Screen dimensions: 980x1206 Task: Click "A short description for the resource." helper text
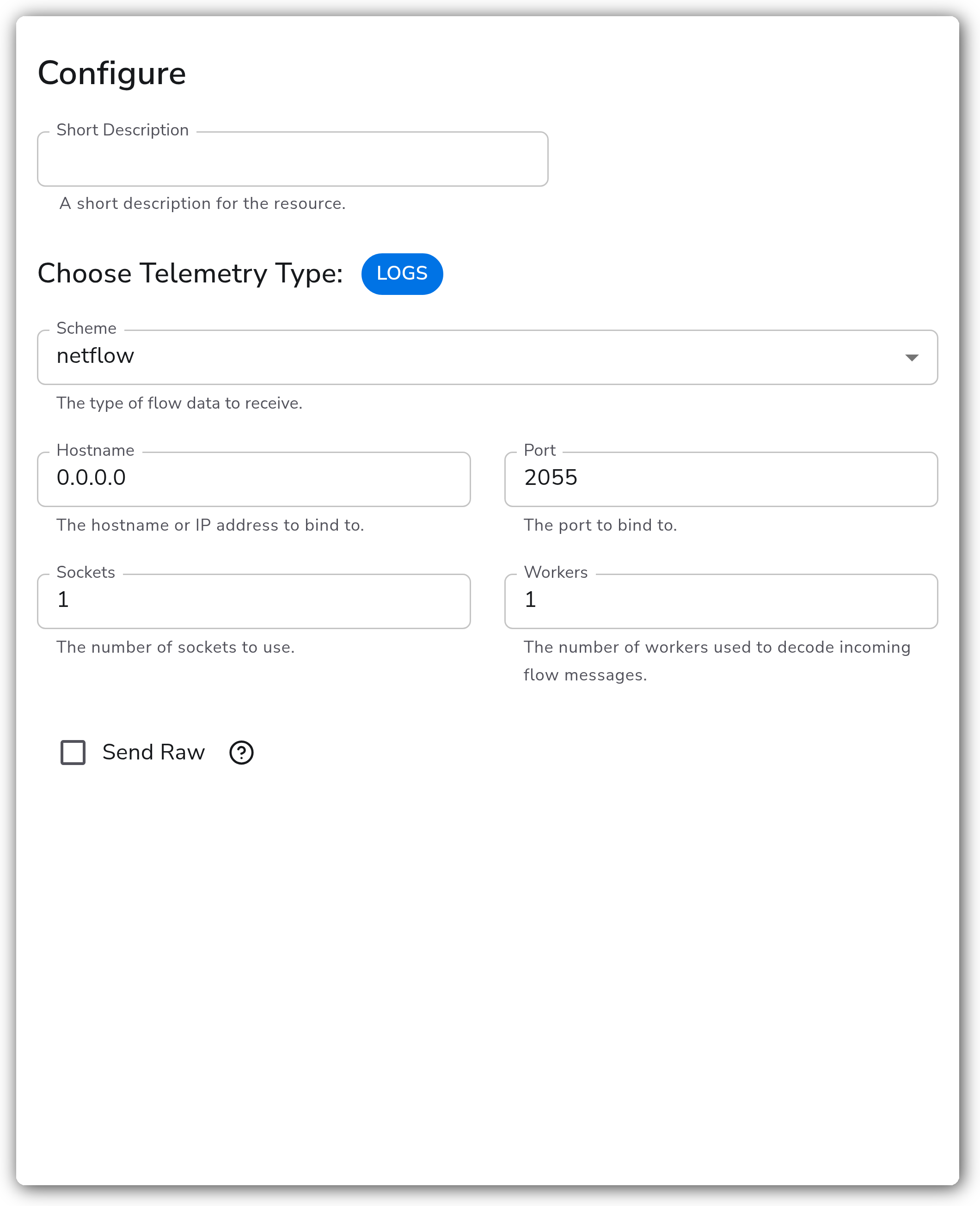(202, 203)
